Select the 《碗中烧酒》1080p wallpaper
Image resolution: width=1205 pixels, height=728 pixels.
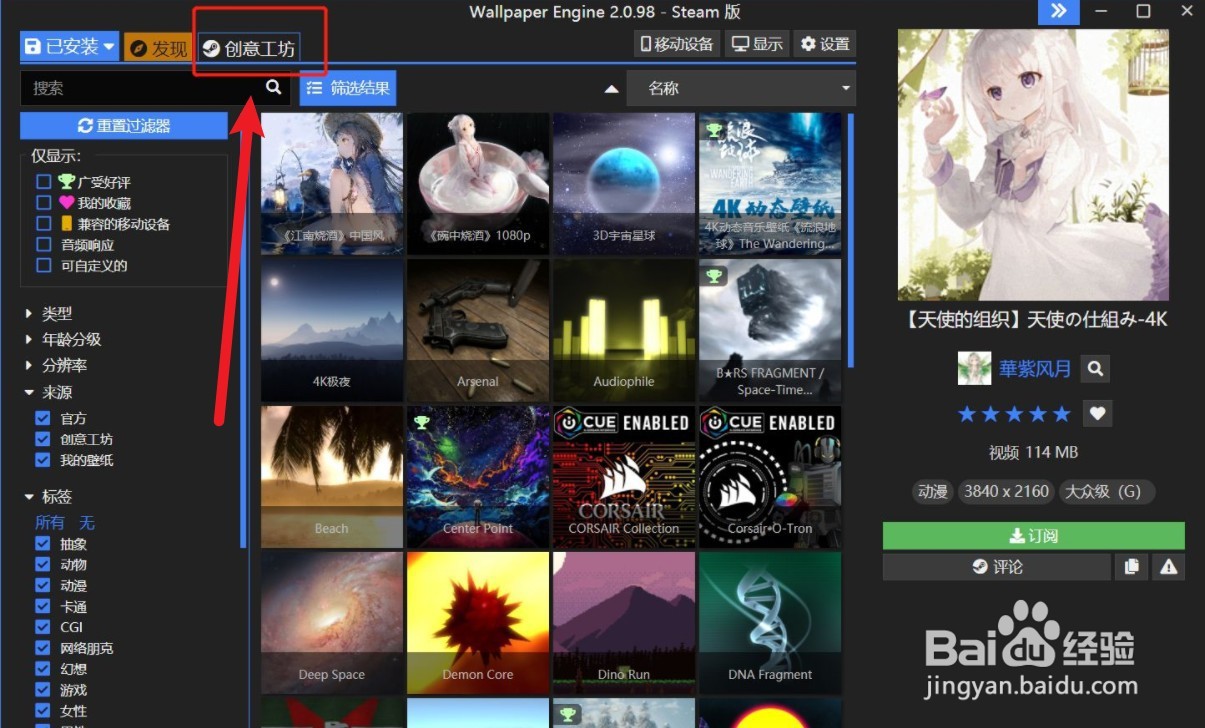pyautogui.click(x=478, y=184)
